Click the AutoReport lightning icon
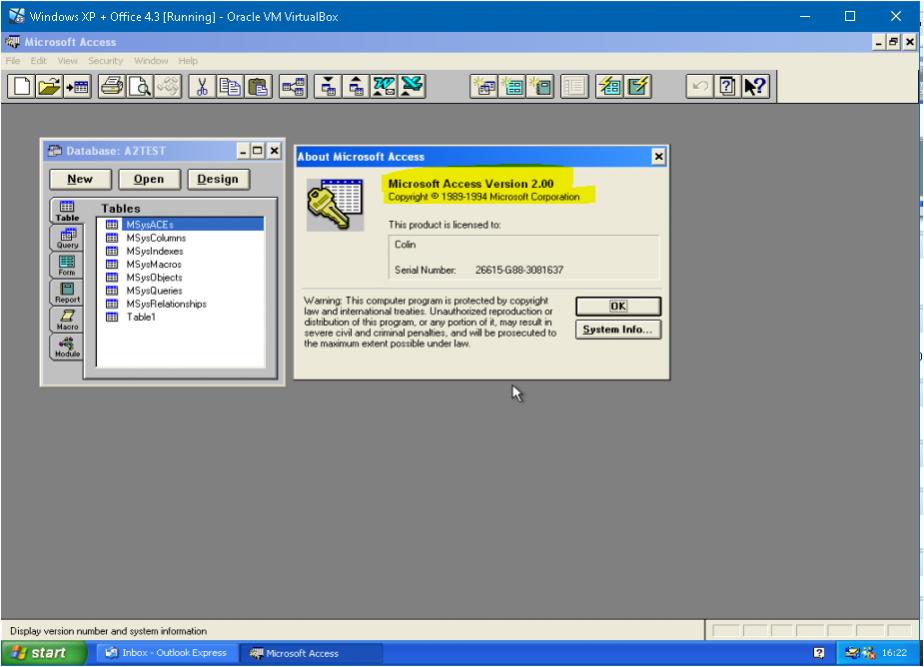 pos(638,87)
